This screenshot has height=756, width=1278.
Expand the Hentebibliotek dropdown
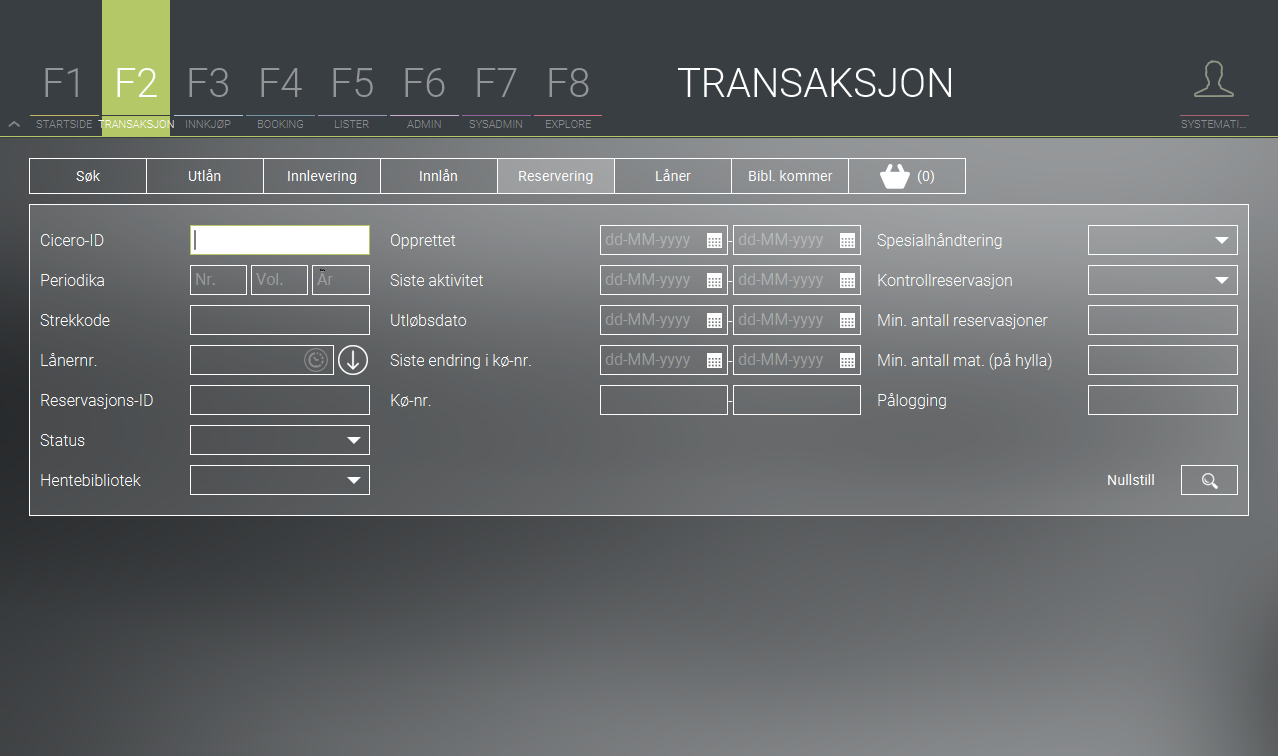click(x=353, y=480)
